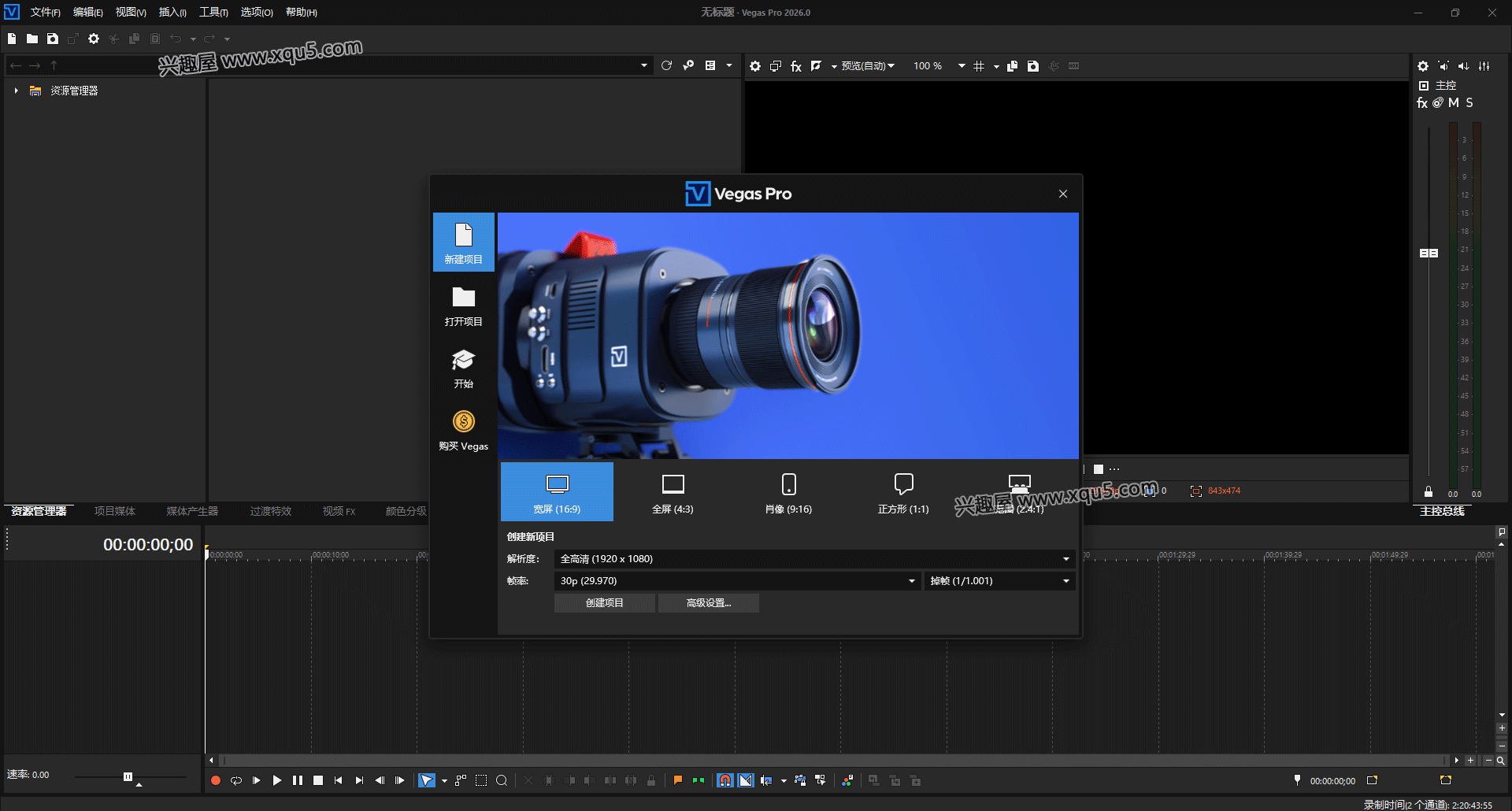
Task: Open the explorer address path dropdown
Action: (x=644, y=65)
